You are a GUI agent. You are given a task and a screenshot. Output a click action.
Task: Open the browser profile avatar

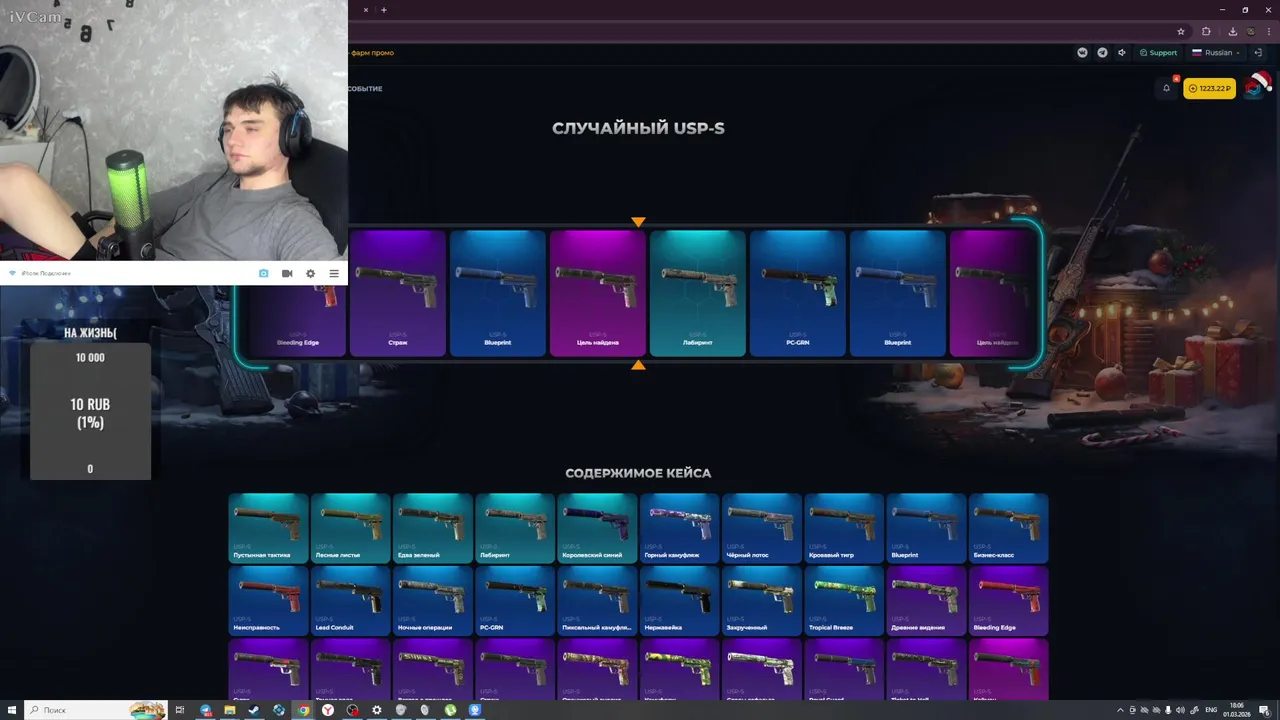pyautogui.click(x=1250, y=31)
